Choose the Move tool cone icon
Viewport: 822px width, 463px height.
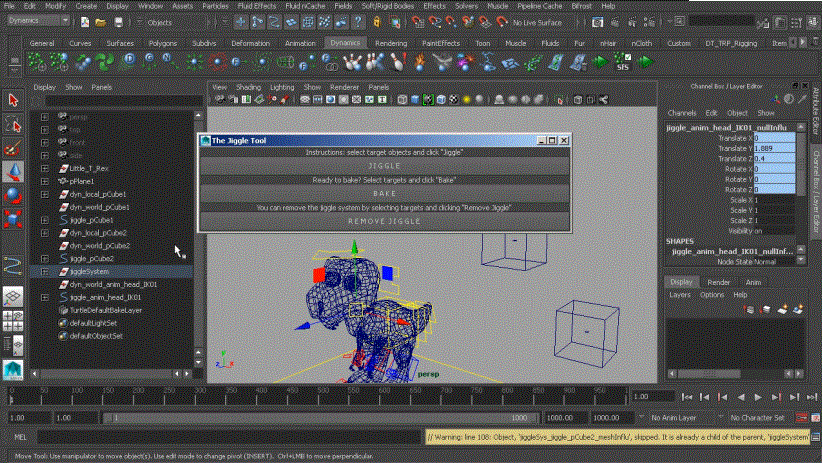[13, 172]
